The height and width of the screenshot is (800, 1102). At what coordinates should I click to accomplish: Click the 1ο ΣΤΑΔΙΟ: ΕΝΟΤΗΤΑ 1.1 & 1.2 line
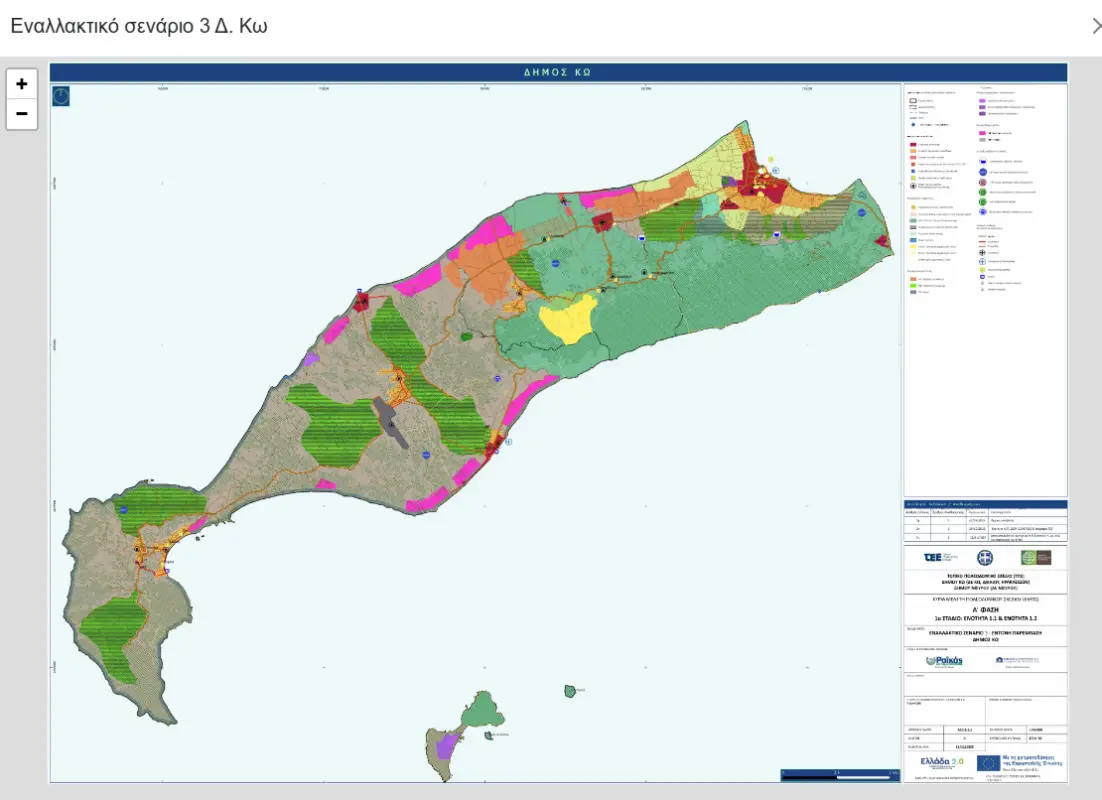click(985, 619)
